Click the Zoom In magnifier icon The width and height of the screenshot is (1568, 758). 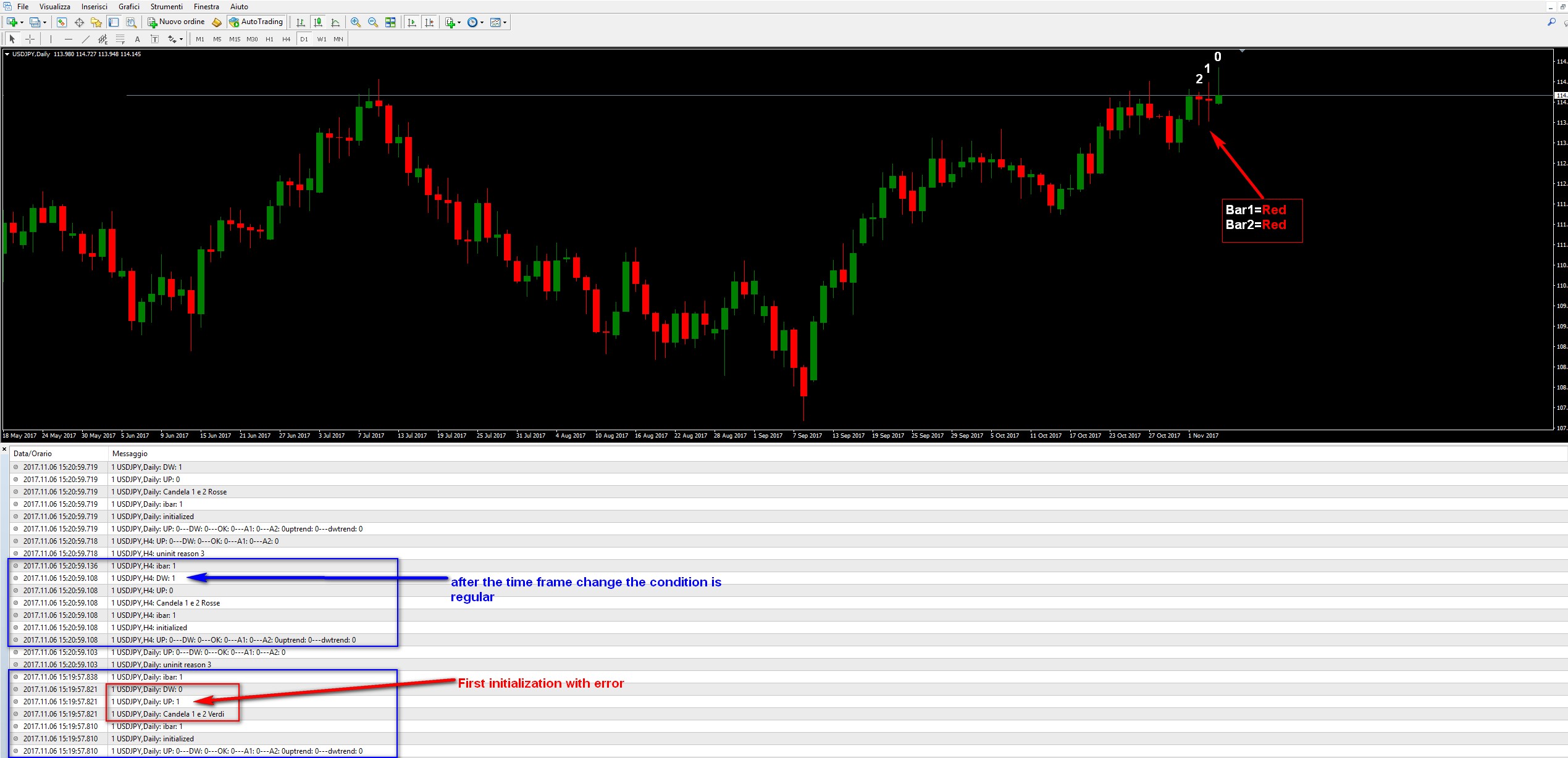coord(356,22)
